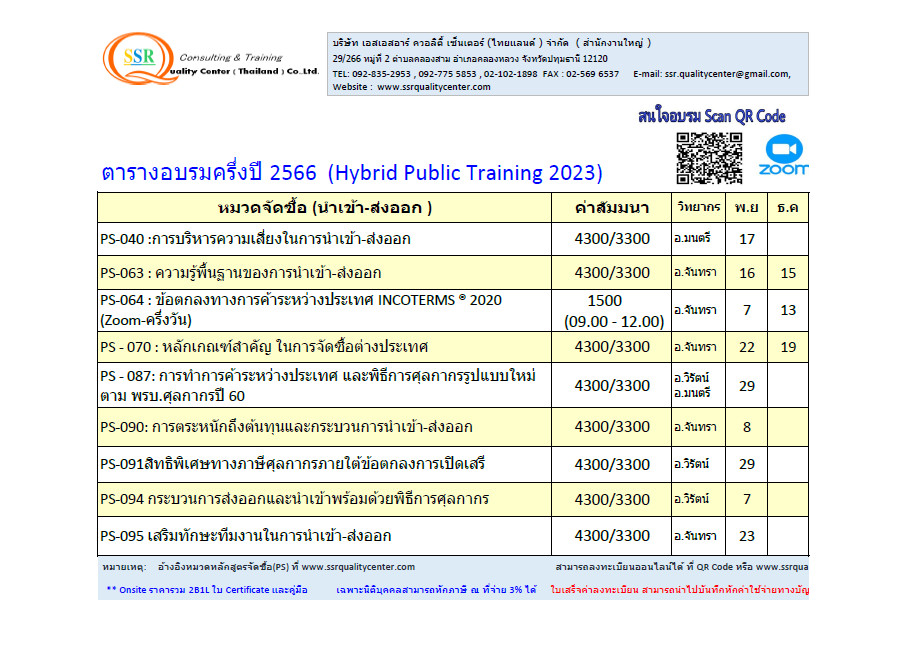The height and width of the screenshot is (645, 905).
Task: Click the November date 8 for PS-090
Action: pos(747,427)
